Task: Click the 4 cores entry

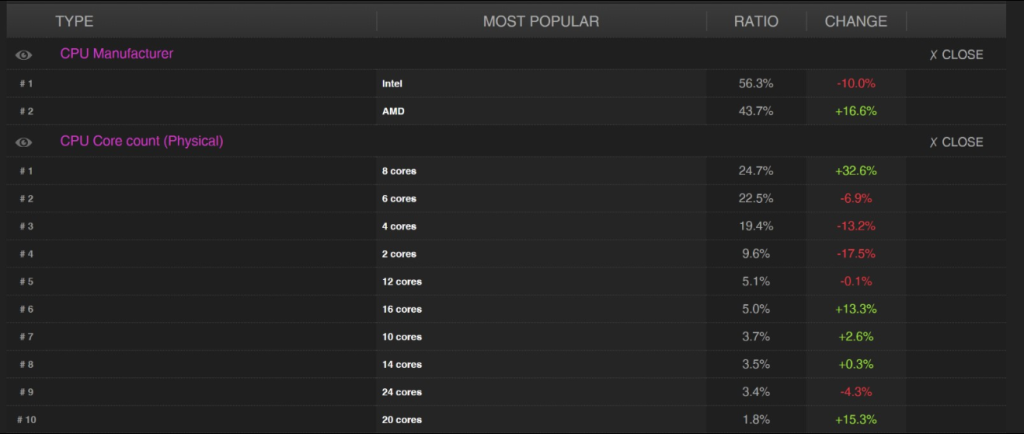Action: [399, 226]
